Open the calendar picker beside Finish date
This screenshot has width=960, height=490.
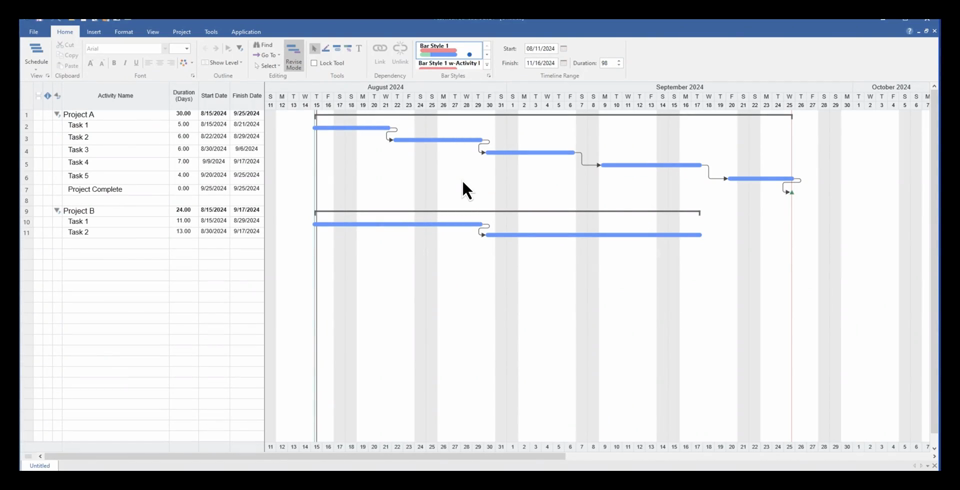[x=564, y=63]
